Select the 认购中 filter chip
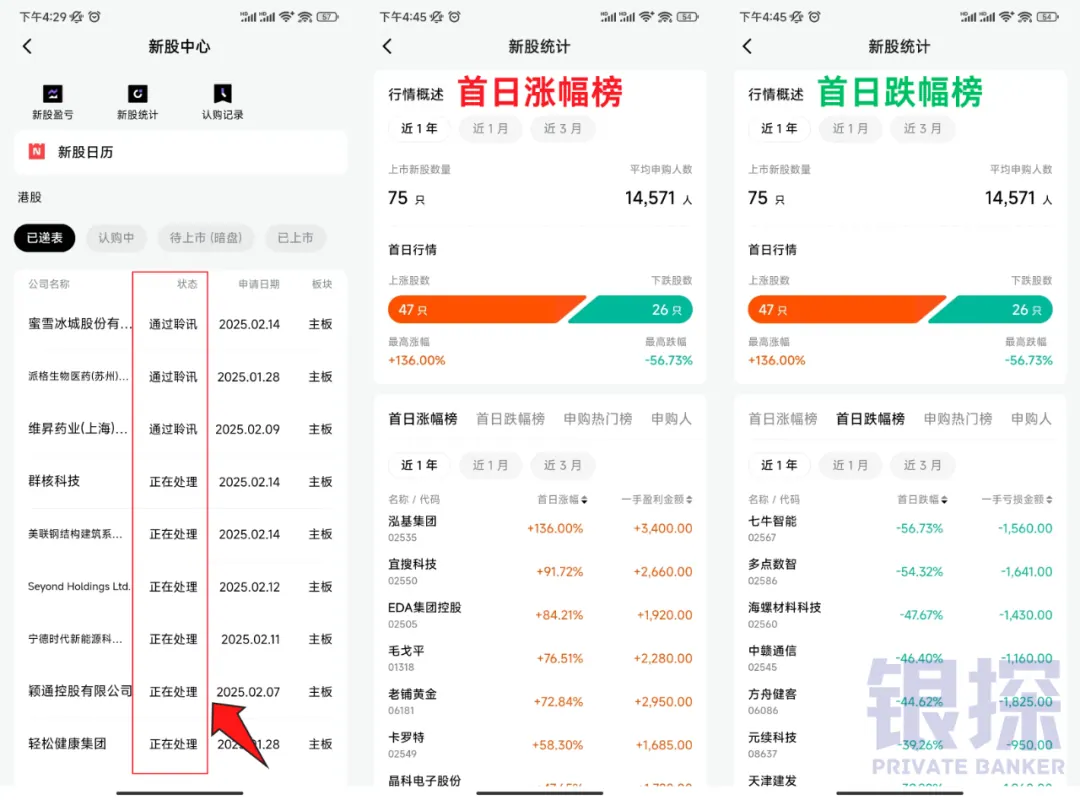Screen dimensions: 1080x800 116,238
